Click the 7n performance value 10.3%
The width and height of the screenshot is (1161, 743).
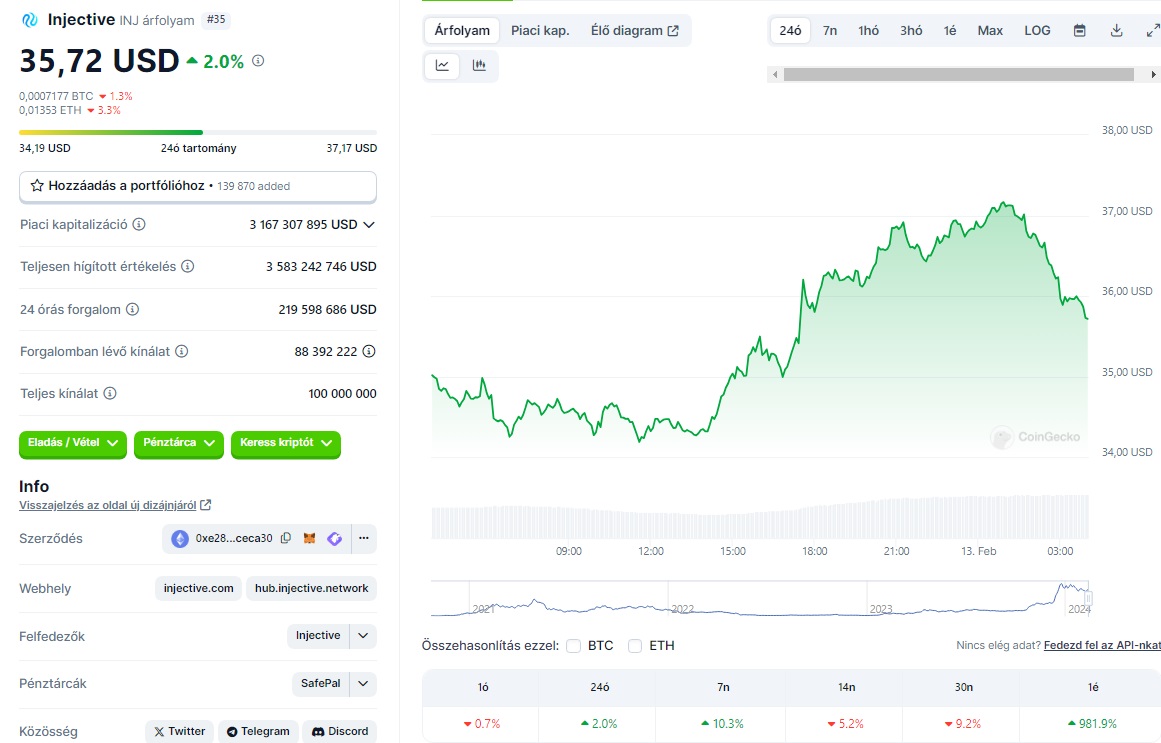(723, 724)
